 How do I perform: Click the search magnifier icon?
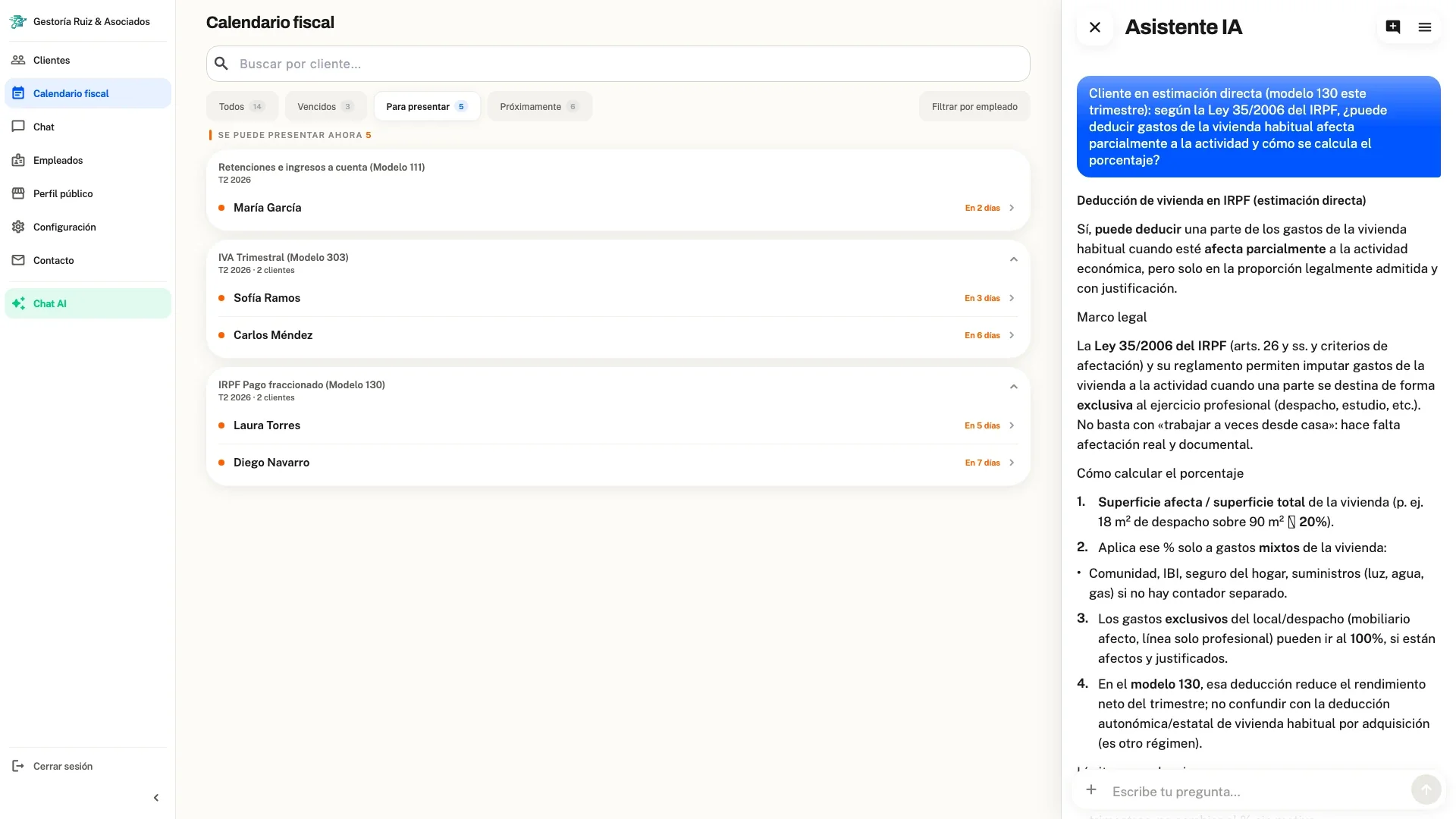(x=221, y=64)
